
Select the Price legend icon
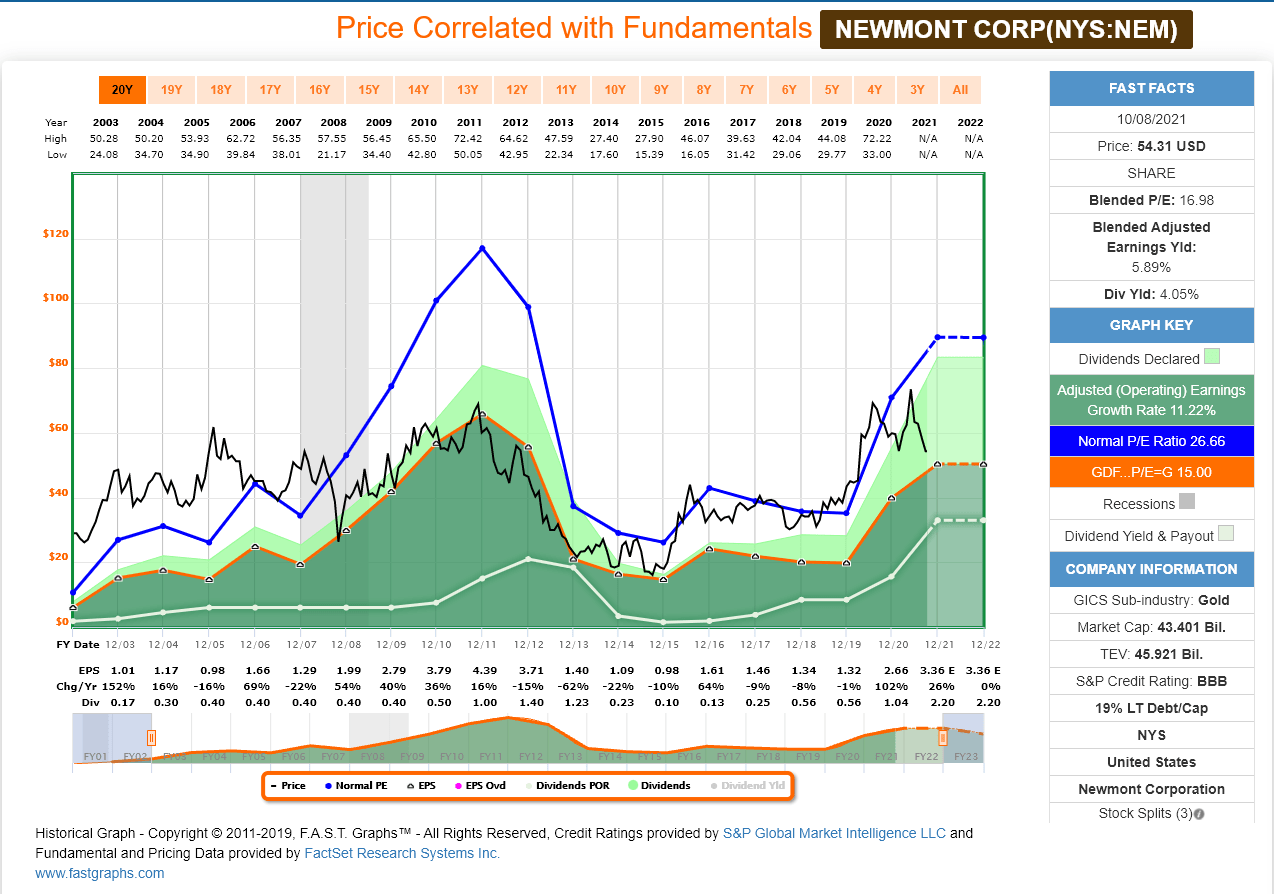pos(274,785)
